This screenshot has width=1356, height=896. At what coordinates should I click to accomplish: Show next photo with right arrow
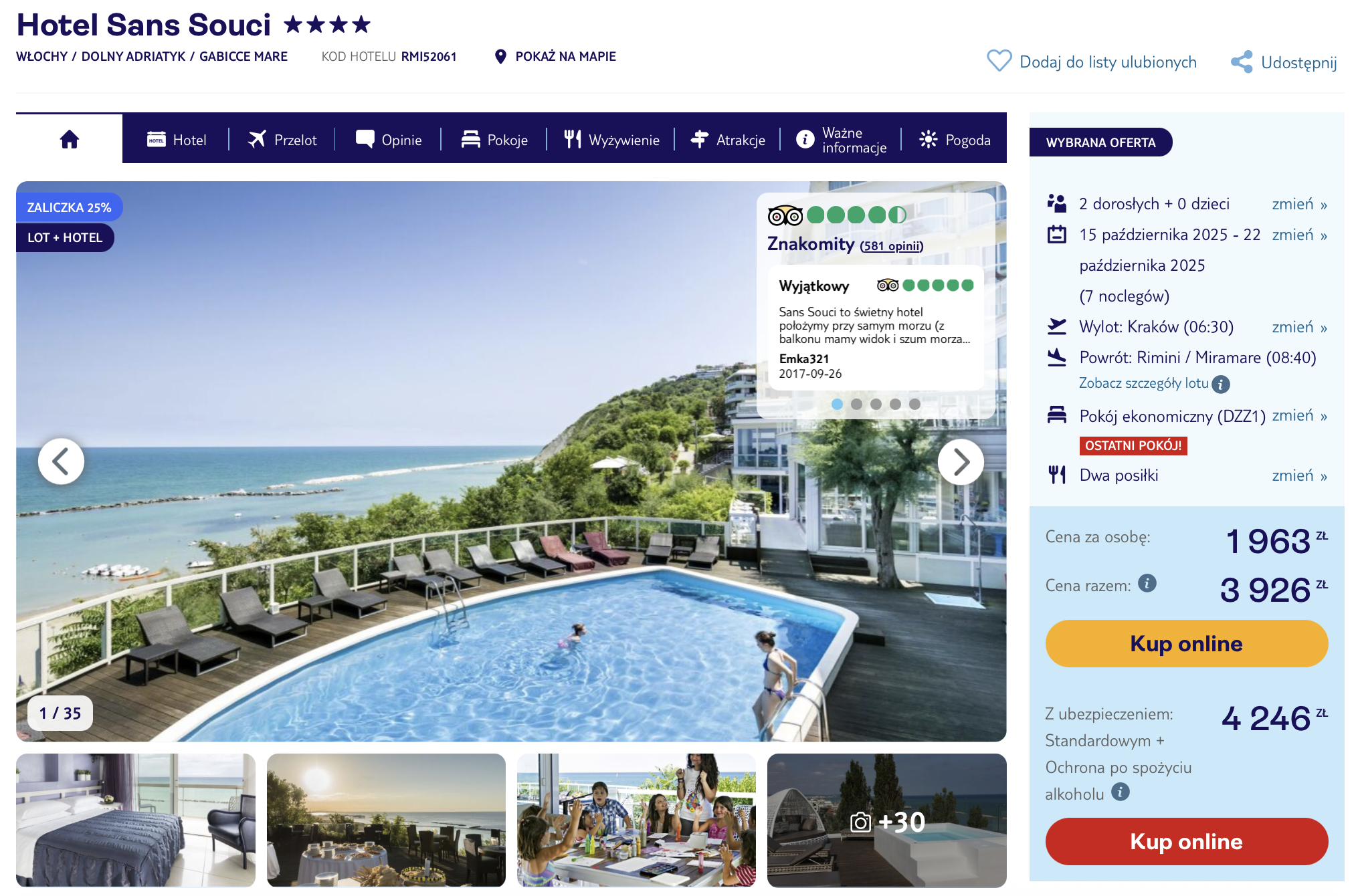click(x=961, y=461)
